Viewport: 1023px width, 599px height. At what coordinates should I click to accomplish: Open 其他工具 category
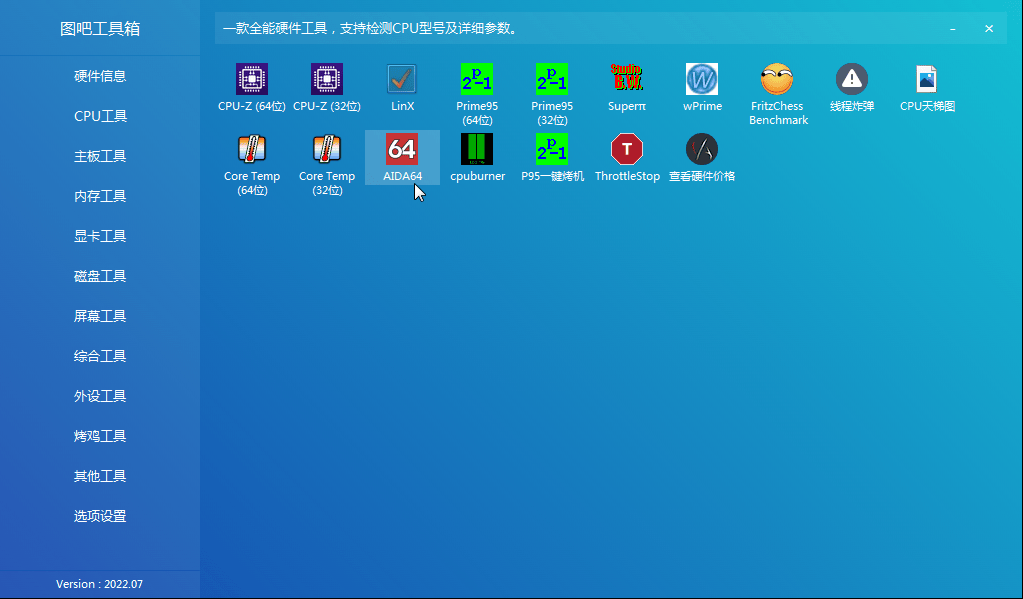100,476
